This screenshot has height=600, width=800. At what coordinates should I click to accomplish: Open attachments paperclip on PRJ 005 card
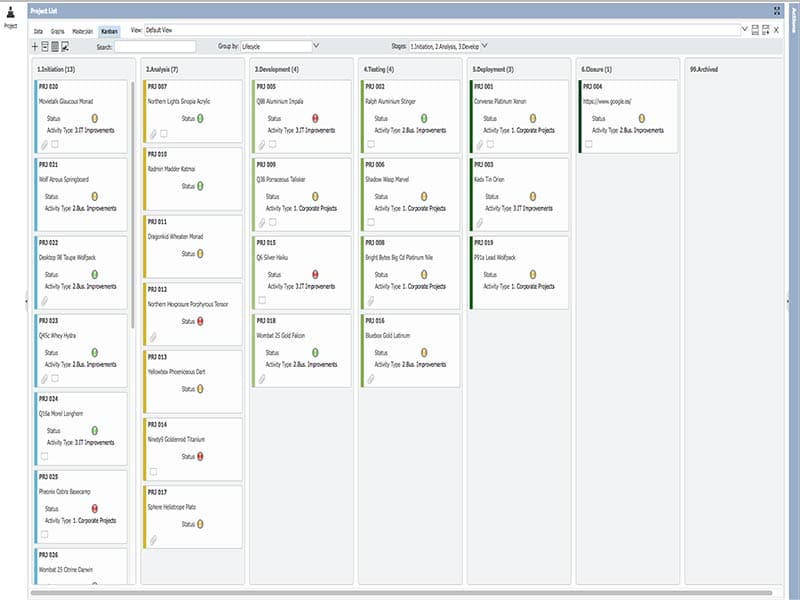(x=262, y=145)
